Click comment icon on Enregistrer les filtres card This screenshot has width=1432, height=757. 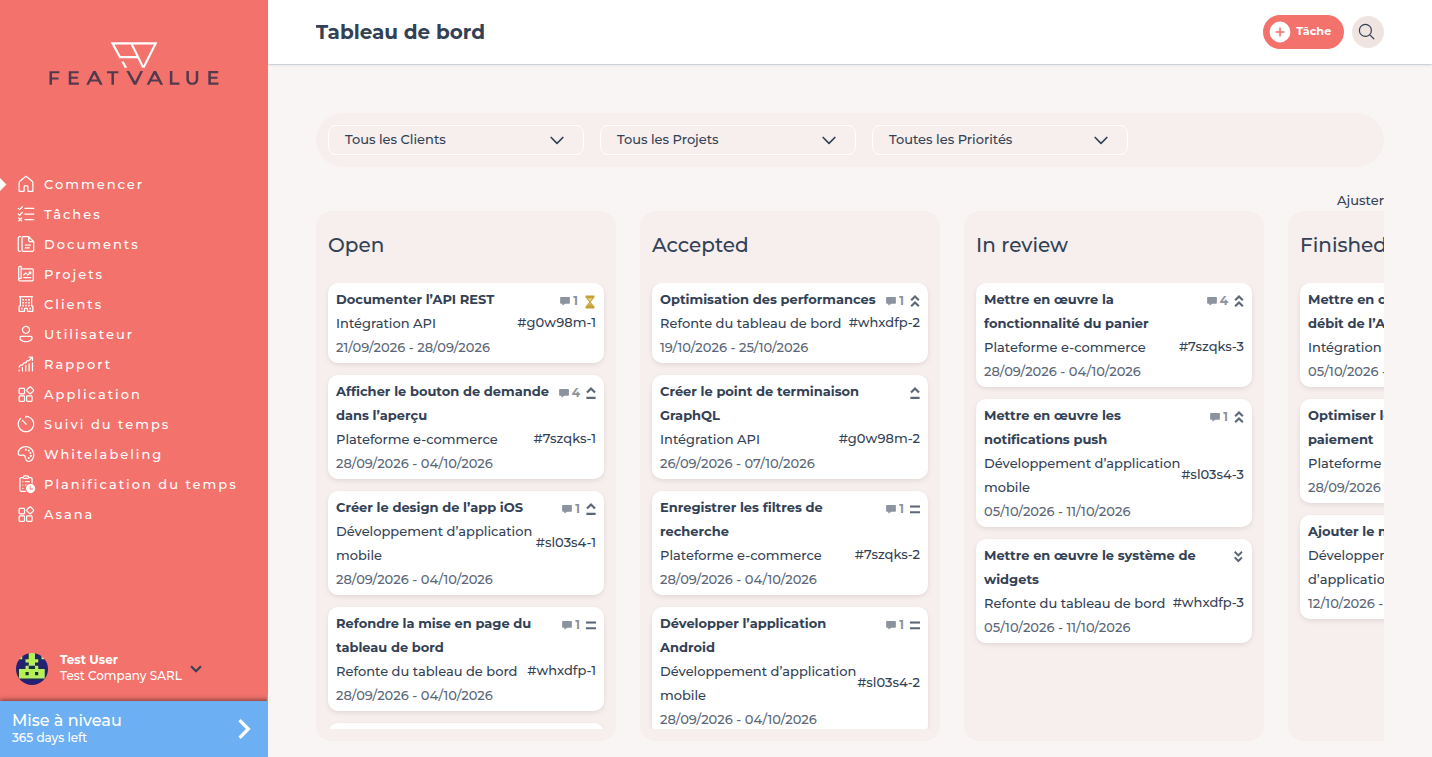pyautogui.click(x=890, y=509)
